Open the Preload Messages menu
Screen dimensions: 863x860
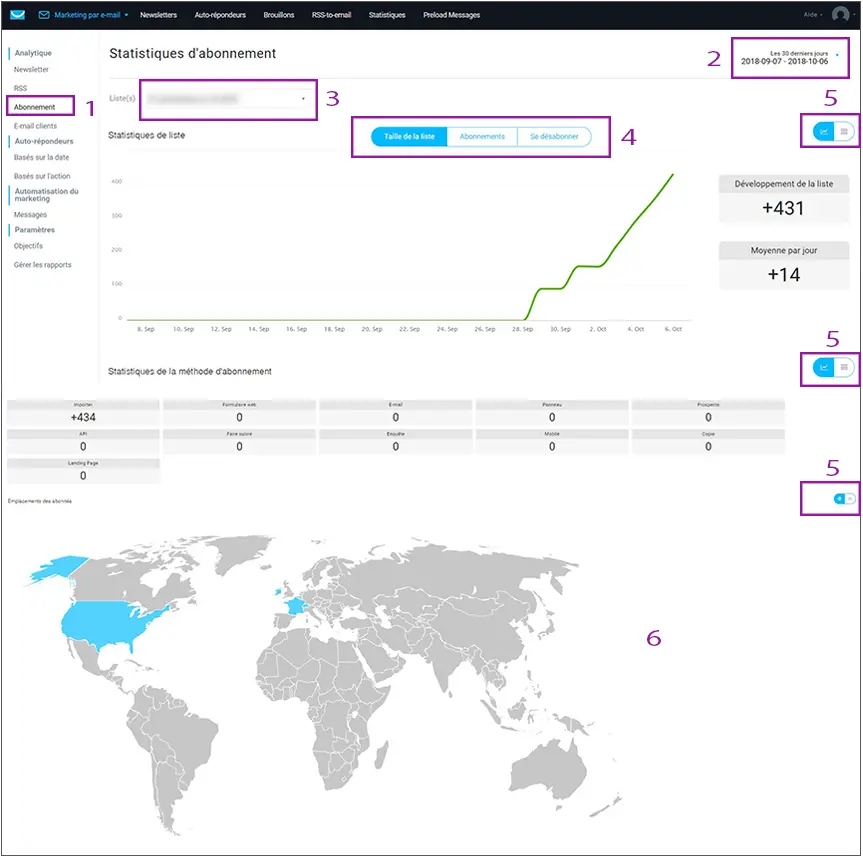point(451,15)
